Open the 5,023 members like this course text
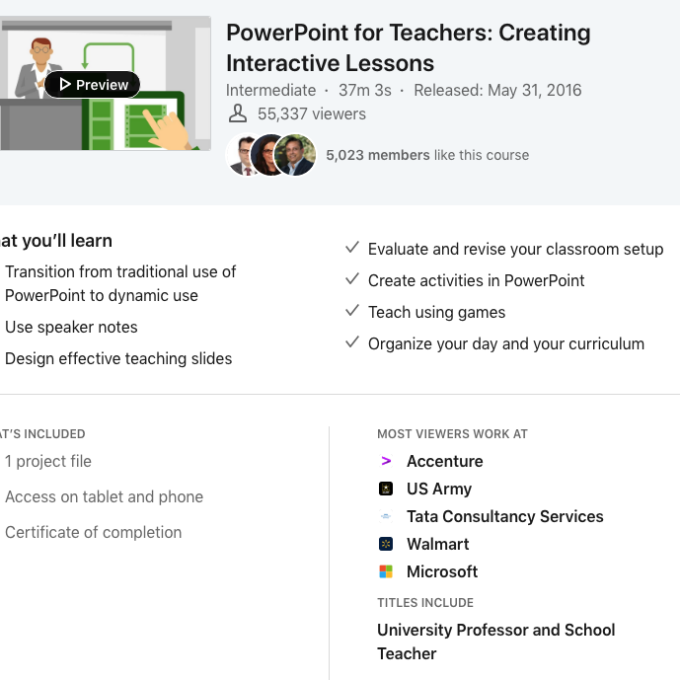The image size is (680, 680). (427, 155)
